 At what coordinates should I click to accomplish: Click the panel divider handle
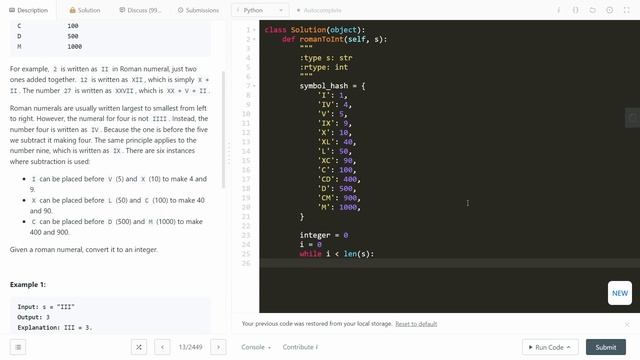(229, 153)
